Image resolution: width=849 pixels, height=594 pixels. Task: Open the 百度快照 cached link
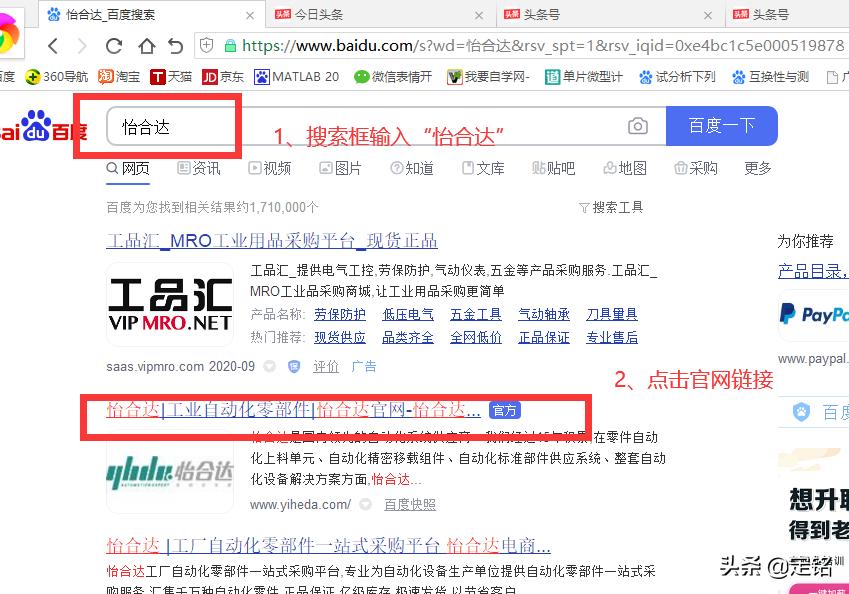[410, 505]
